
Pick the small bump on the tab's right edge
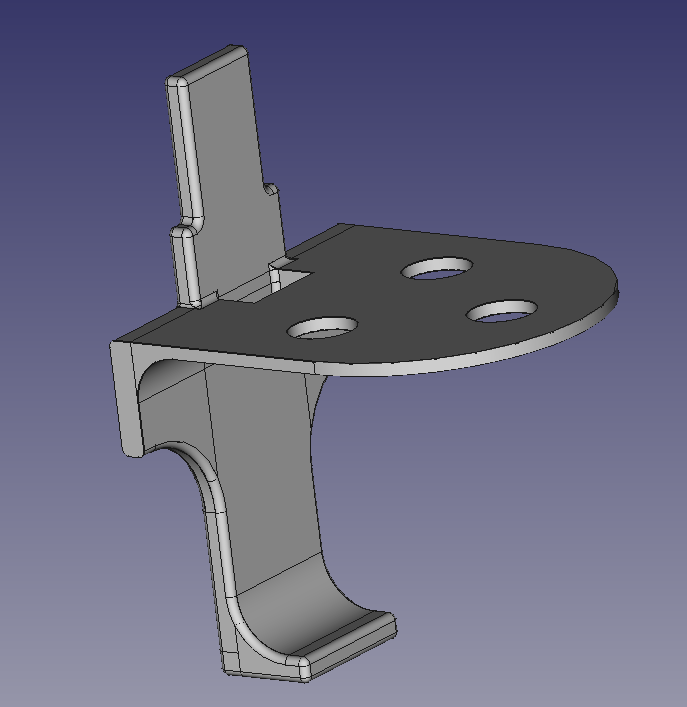[271, 188]
